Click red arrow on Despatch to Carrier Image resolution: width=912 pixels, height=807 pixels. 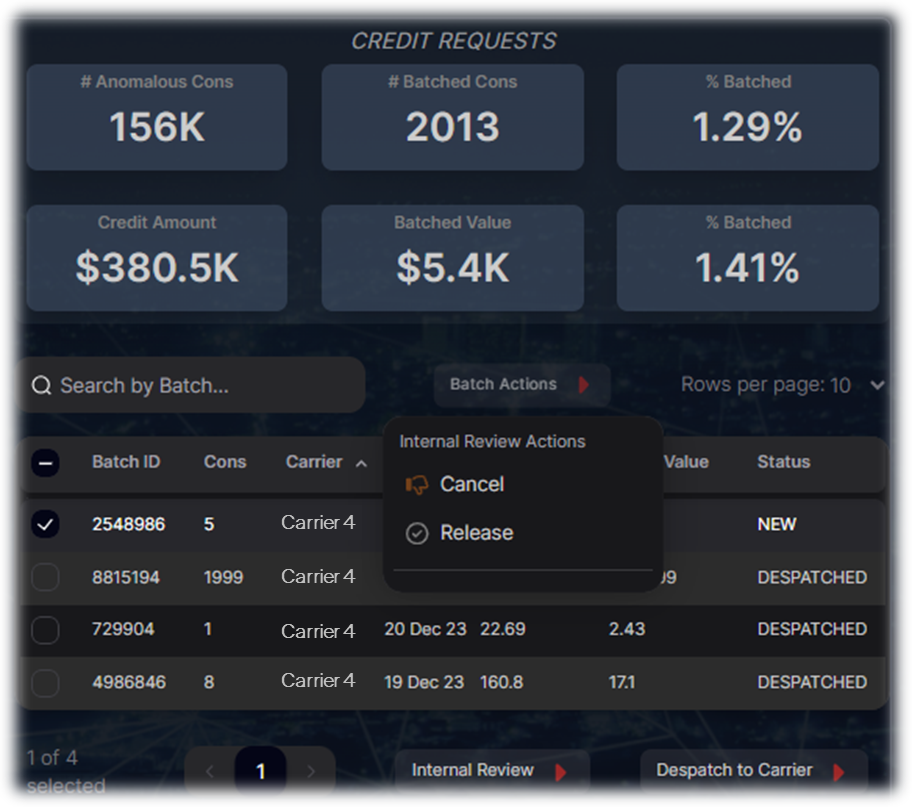[838, 772]
